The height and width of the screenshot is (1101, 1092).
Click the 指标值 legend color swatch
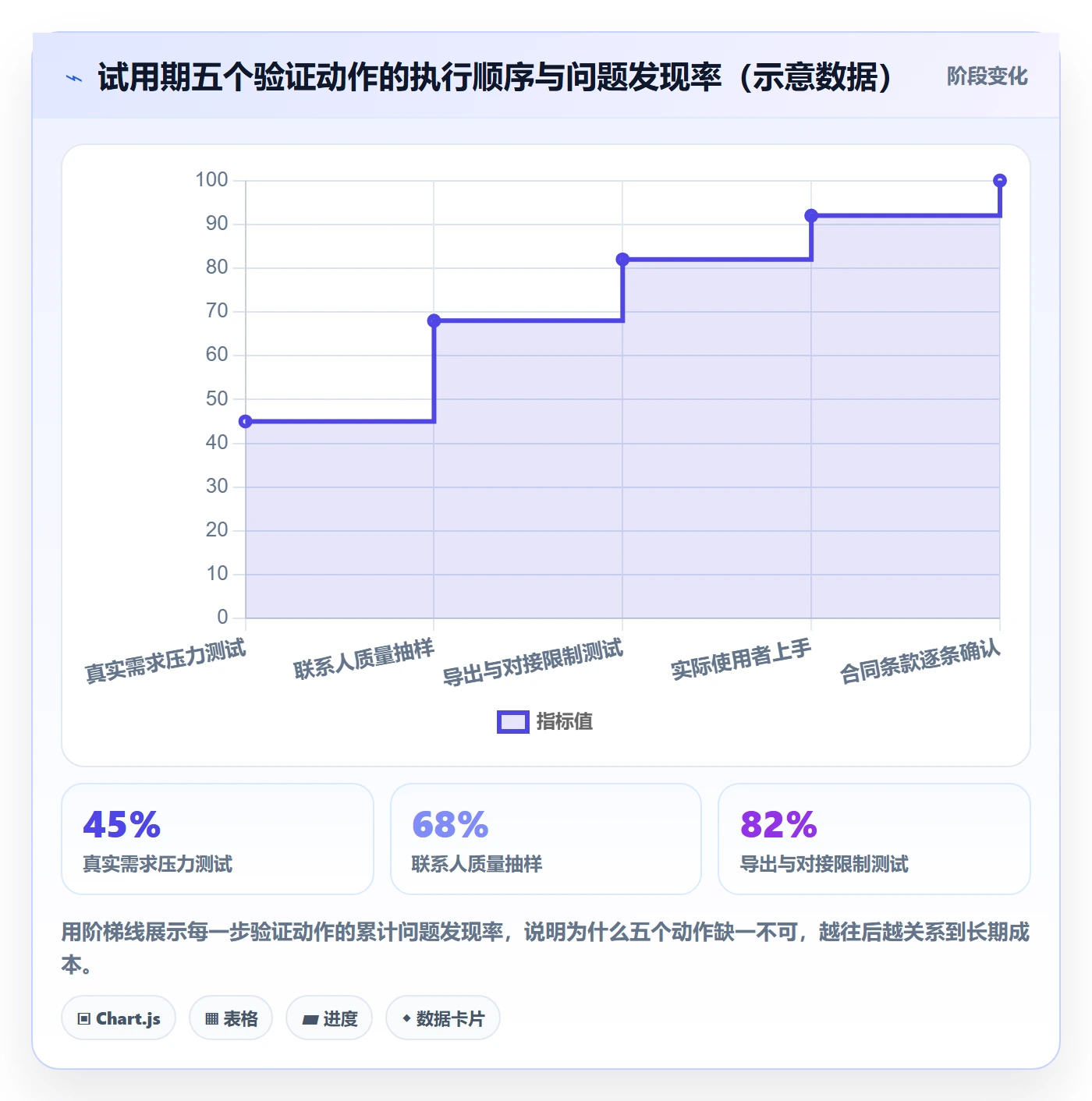[513, 722]
